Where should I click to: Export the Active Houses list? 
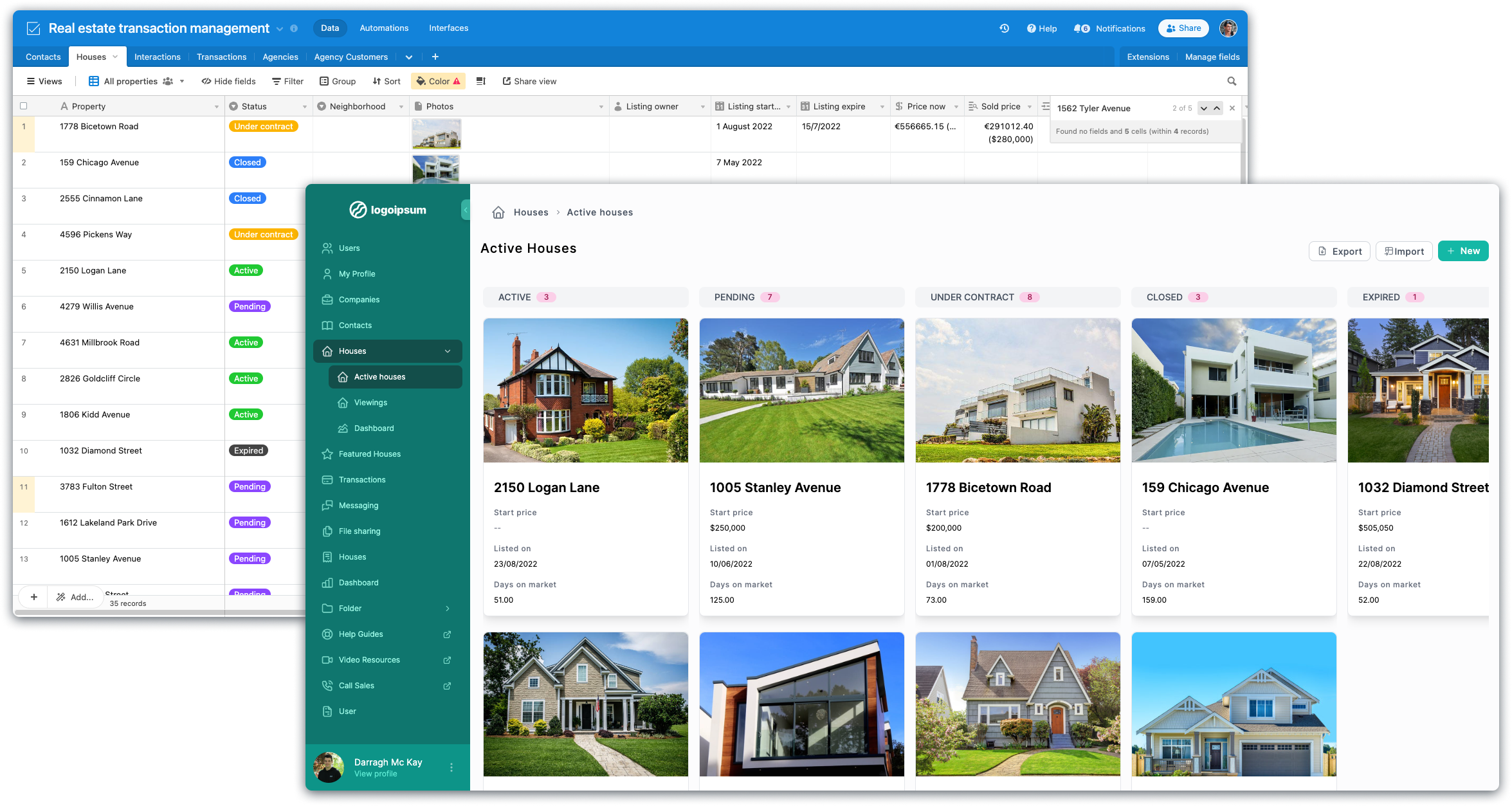(x=1340, y=251)
